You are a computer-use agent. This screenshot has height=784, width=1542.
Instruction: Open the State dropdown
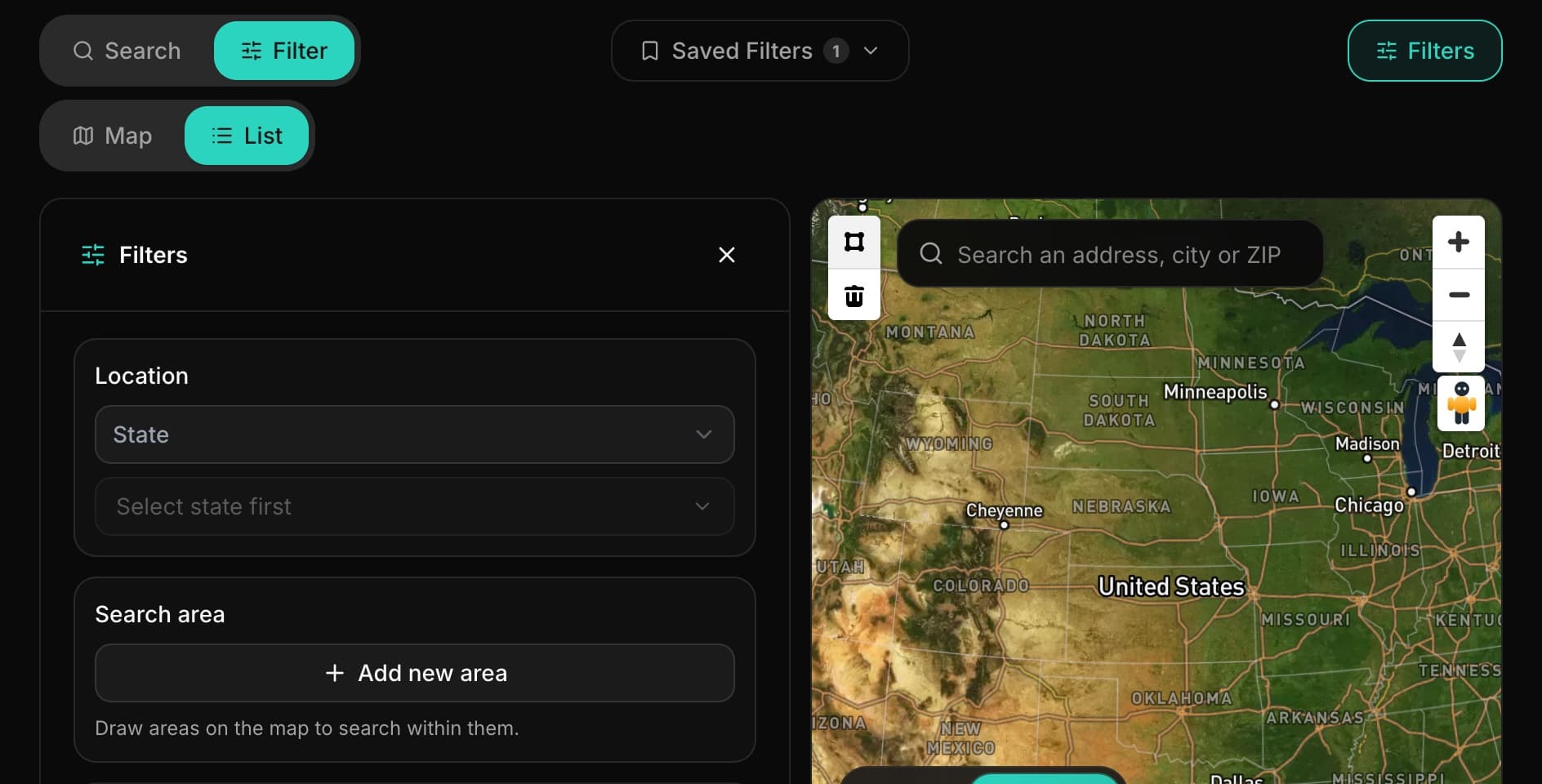tap(415, 434)
